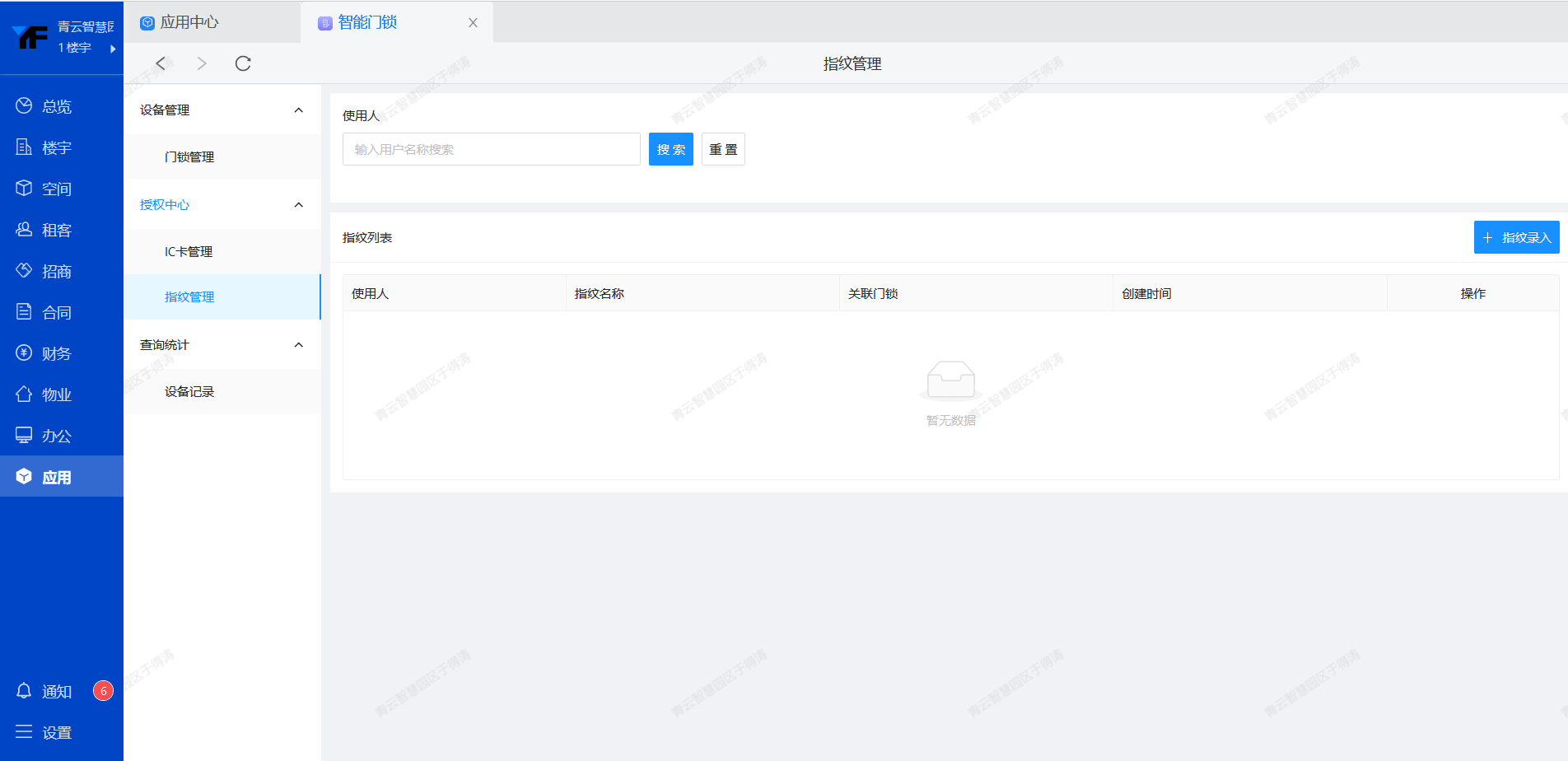Click the back navigation arrow icon
This screenshot has height=761, width=1568.
tap(161, 63)
